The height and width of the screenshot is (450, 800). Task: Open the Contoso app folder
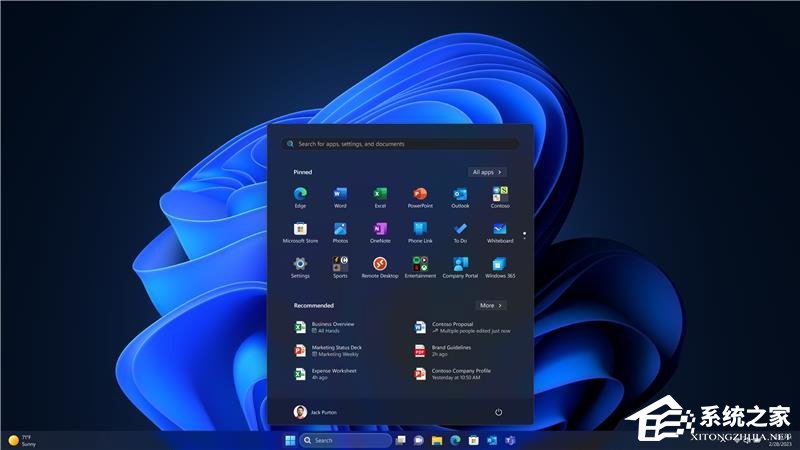(500, 197)
